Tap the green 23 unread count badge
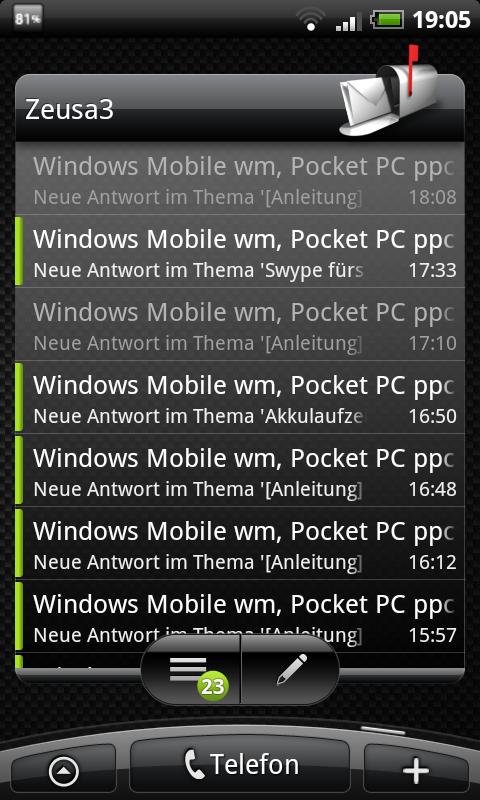The image size is (480, 800). [x=212, y=686]
